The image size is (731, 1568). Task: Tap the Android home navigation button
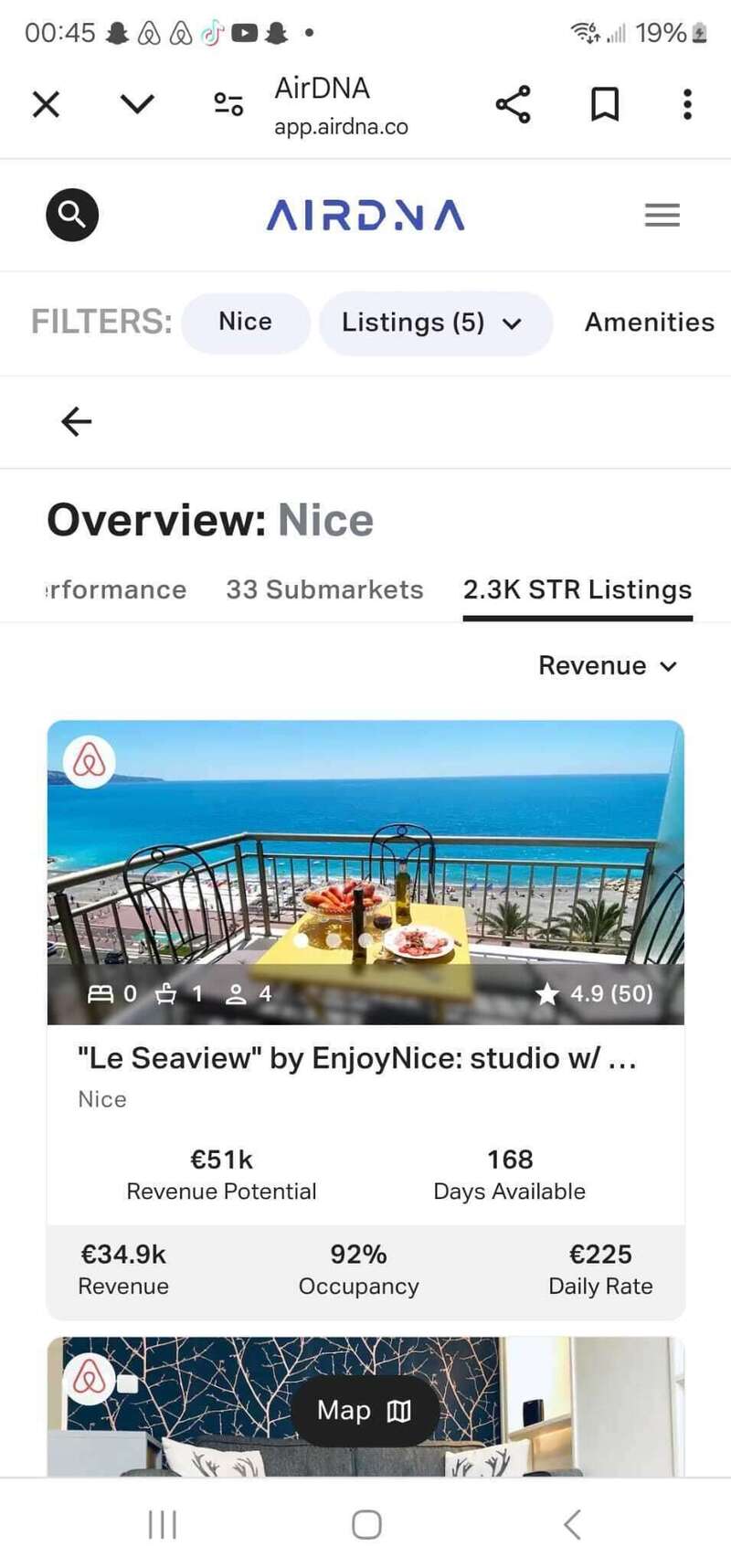(366, 1524)
